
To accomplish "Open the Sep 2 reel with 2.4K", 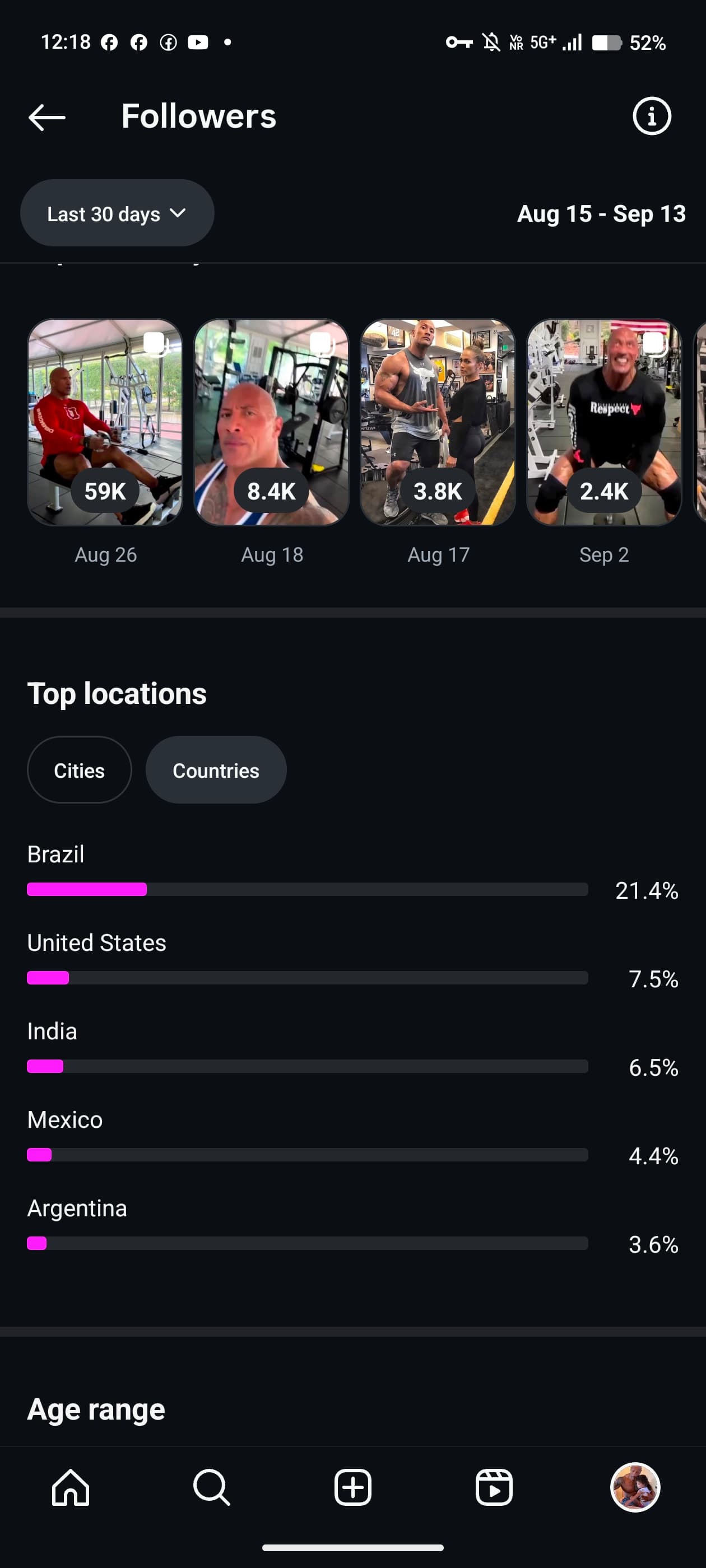I will click(x=603, y=422).
